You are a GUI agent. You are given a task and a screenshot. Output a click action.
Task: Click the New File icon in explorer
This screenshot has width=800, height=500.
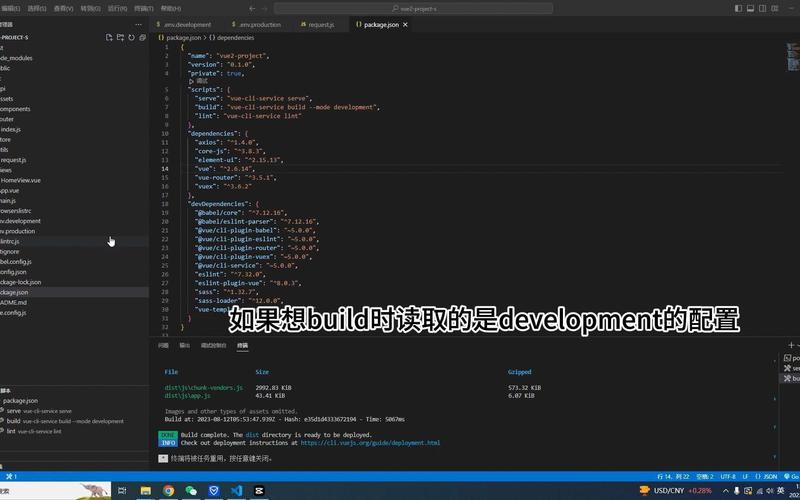109,37
